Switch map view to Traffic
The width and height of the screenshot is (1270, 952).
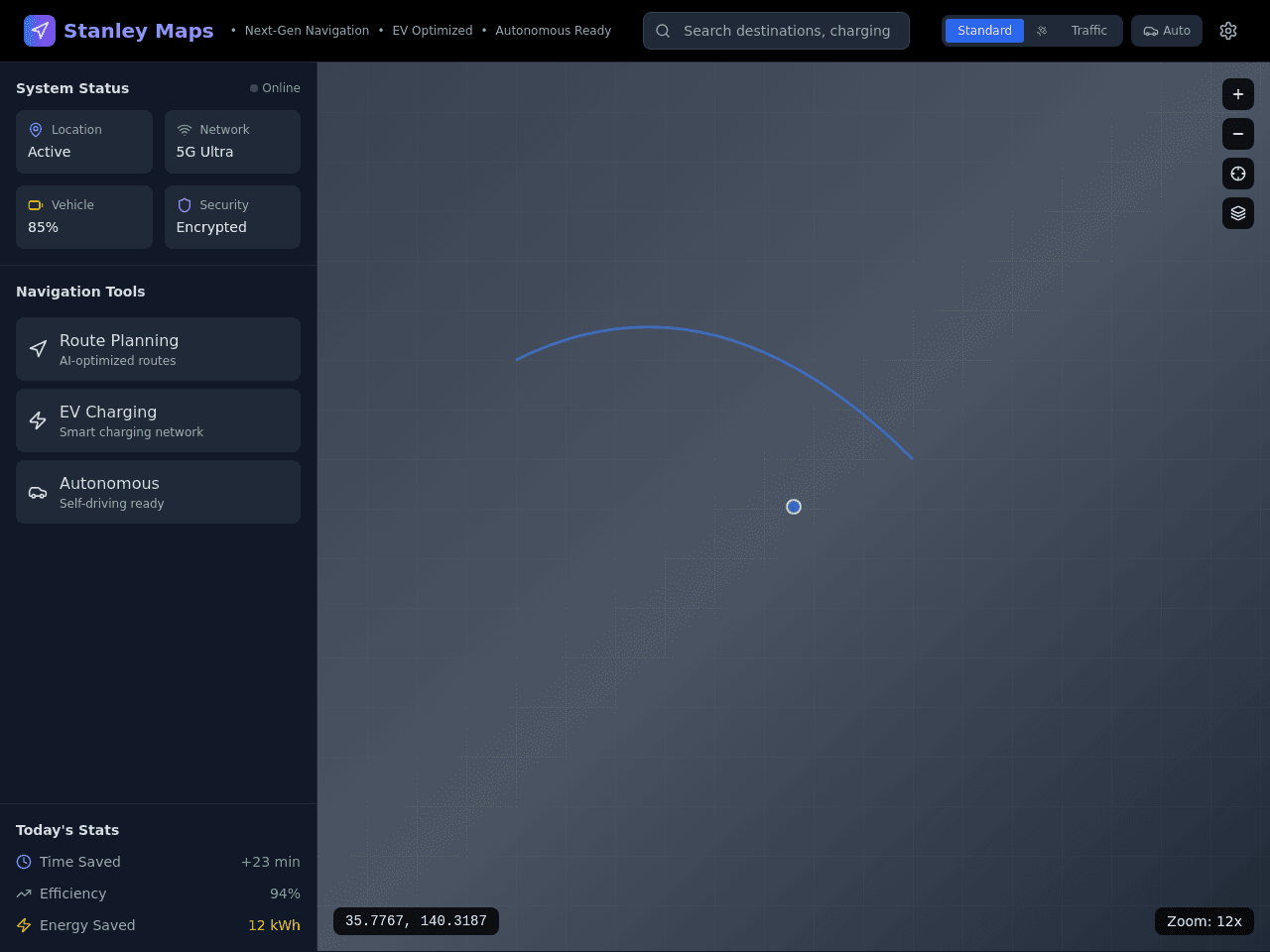(1088, 31)
